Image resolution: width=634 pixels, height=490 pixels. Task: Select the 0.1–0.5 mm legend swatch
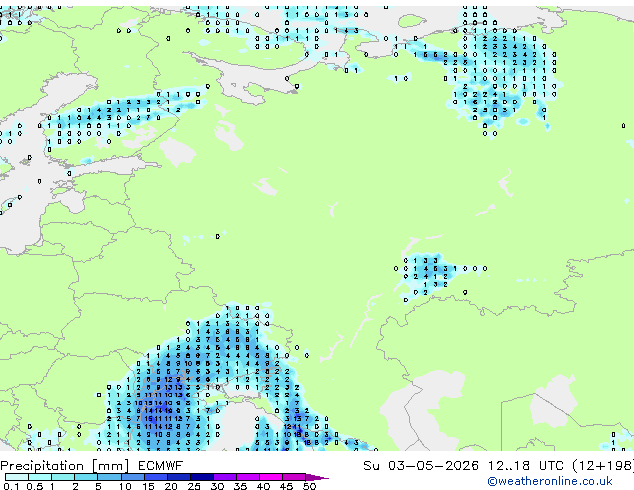[x=17, y=477]
